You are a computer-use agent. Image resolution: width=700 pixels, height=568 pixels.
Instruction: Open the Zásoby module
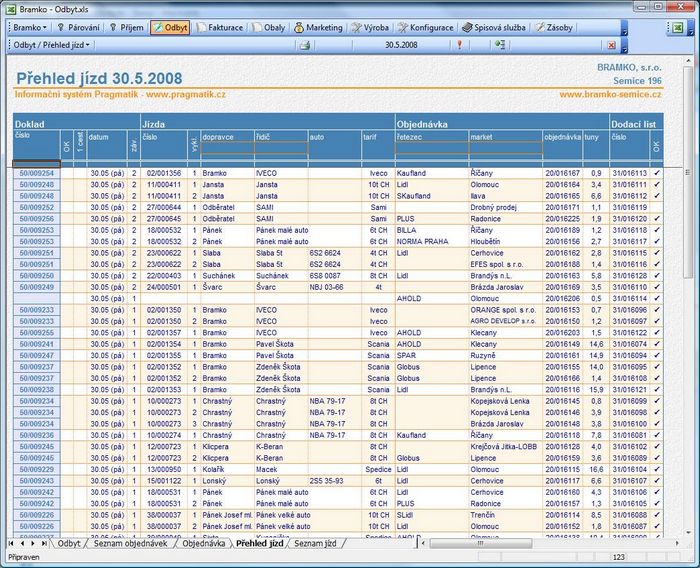(x=554, y=28)
